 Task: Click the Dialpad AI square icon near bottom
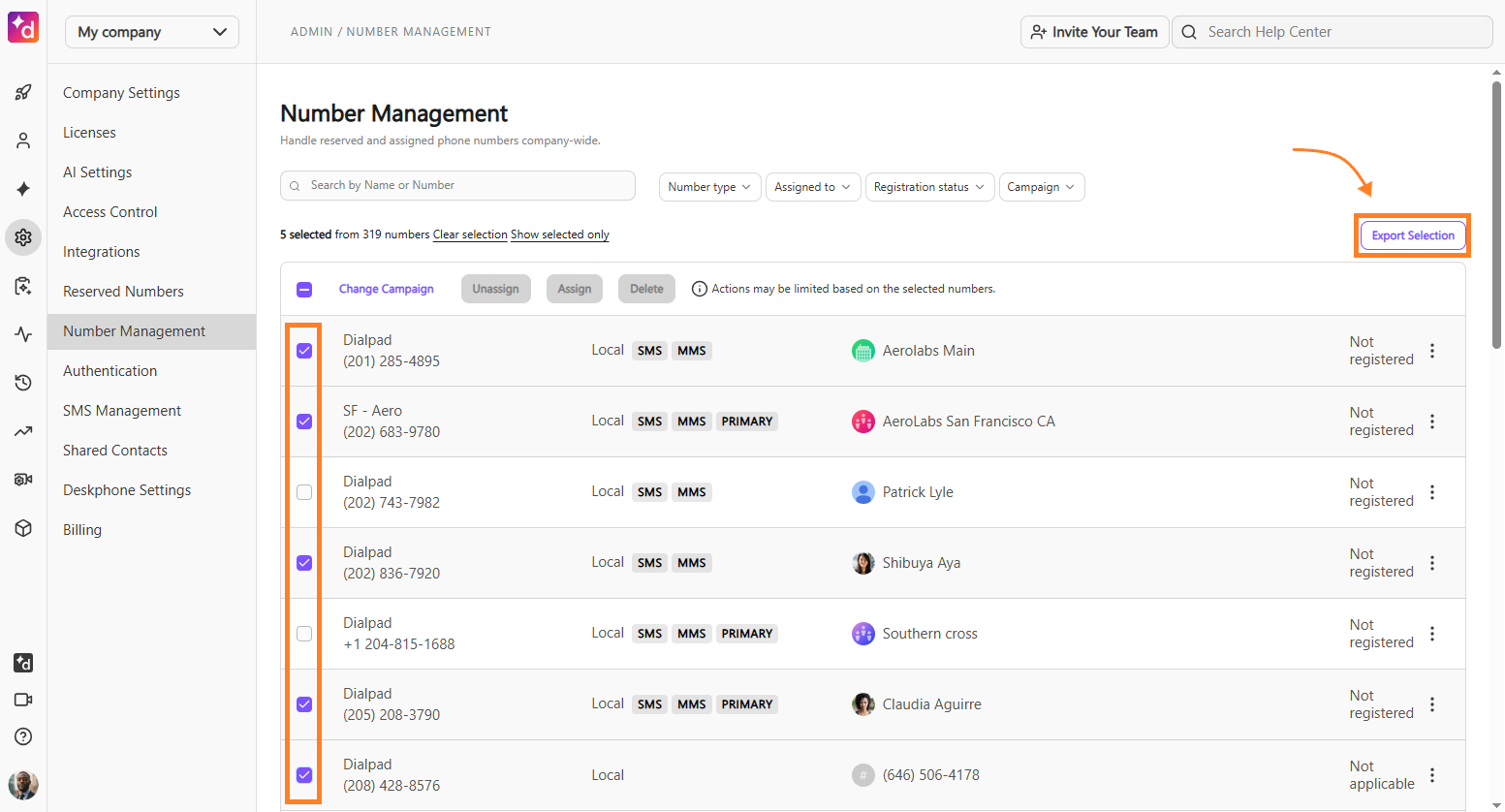tap(23, 663)
